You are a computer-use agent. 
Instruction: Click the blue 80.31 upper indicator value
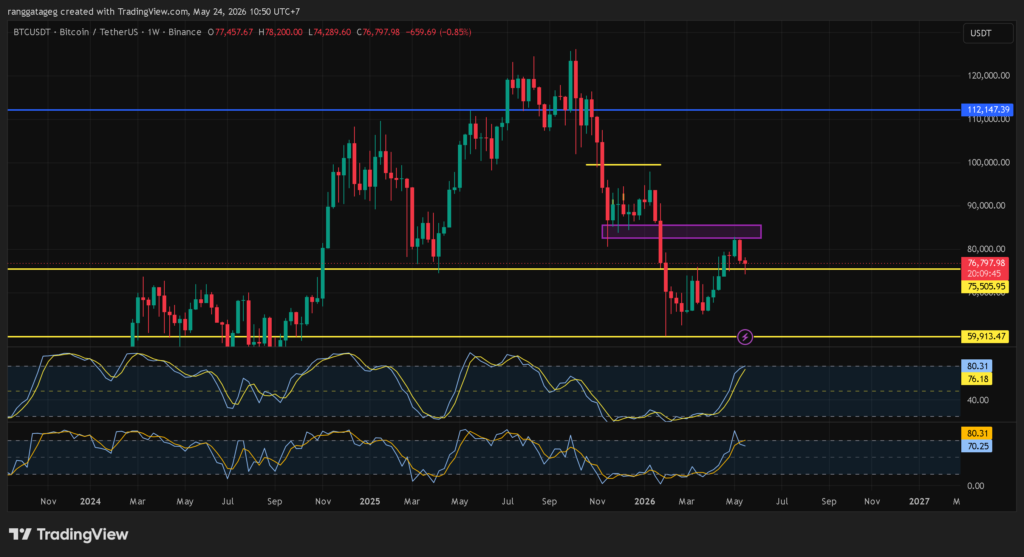[977, 366]
